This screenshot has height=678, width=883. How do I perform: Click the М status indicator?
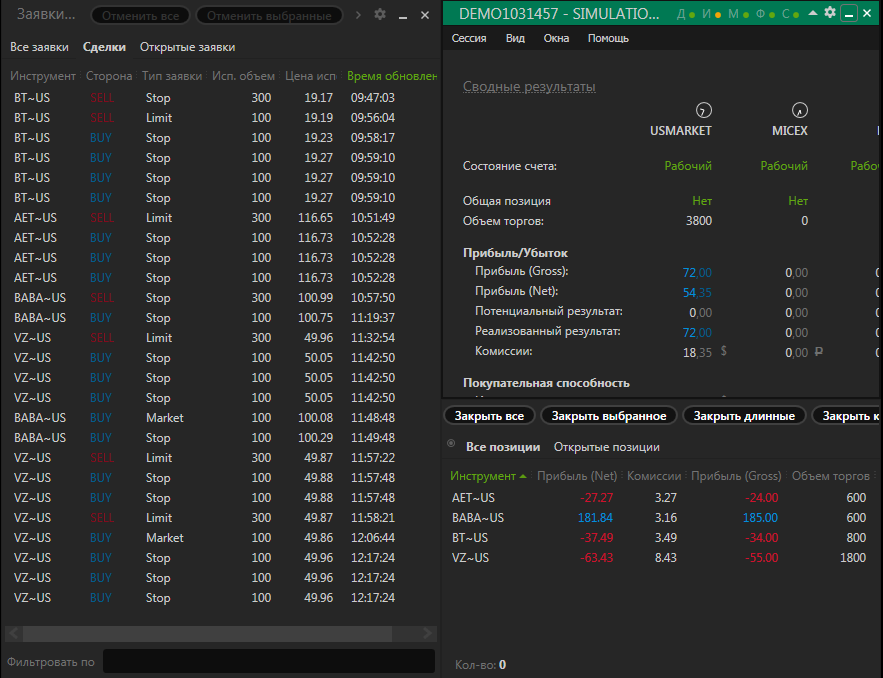point(738,14)
